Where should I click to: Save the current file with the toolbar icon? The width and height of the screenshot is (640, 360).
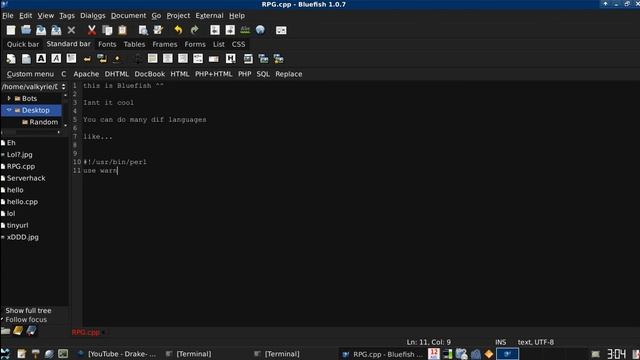tap(41, 30)
